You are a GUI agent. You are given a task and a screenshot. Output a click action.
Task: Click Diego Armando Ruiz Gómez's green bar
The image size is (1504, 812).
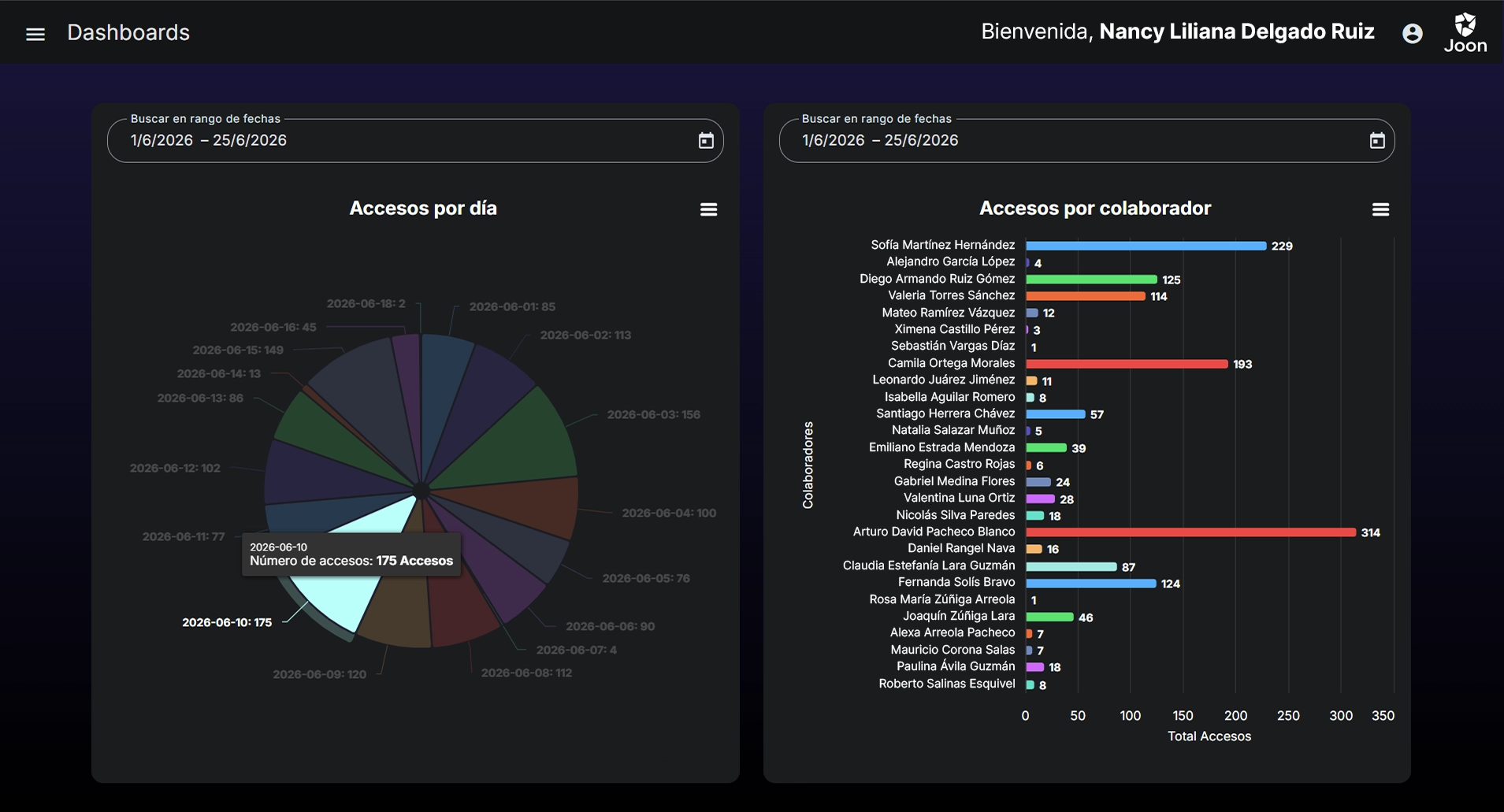tap(1091, 280)
